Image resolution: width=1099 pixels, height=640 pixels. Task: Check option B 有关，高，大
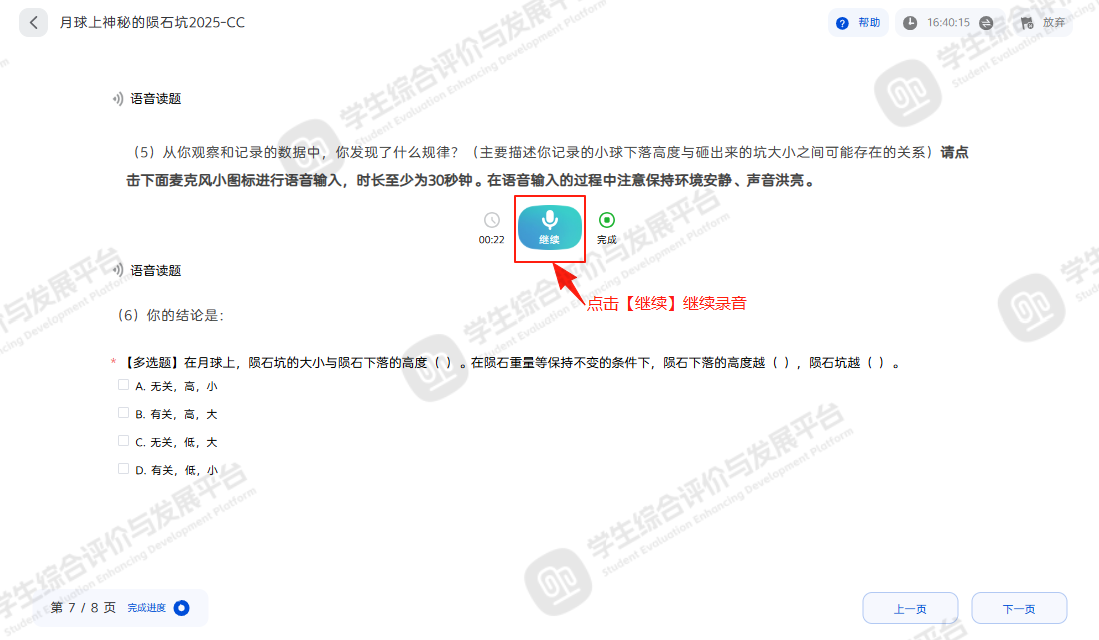point(123,413)
